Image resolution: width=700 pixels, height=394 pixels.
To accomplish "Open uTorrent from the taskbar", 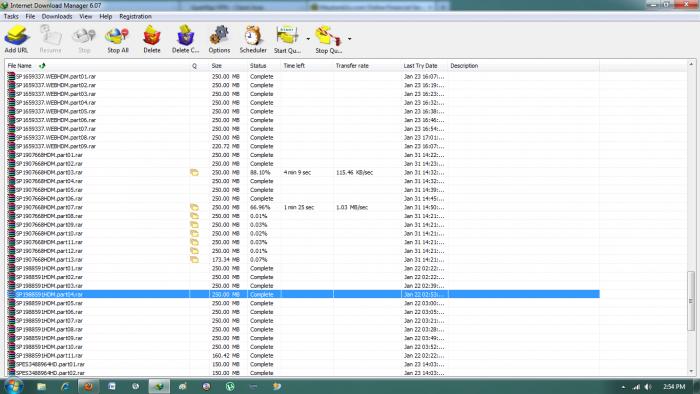I will (x=230, y=386).
